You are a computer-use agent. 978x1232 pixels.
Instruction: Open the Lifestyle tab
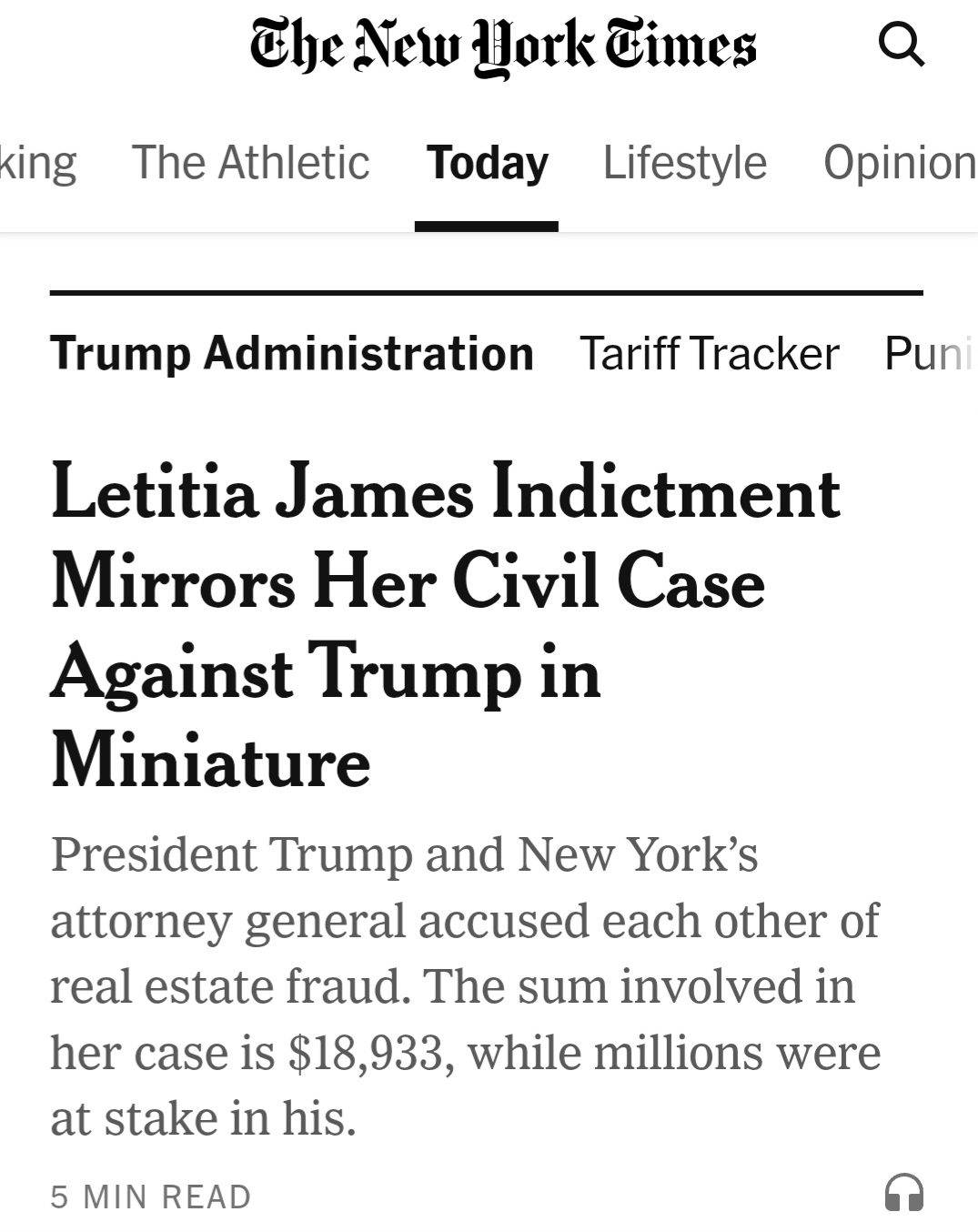[685, 163]
